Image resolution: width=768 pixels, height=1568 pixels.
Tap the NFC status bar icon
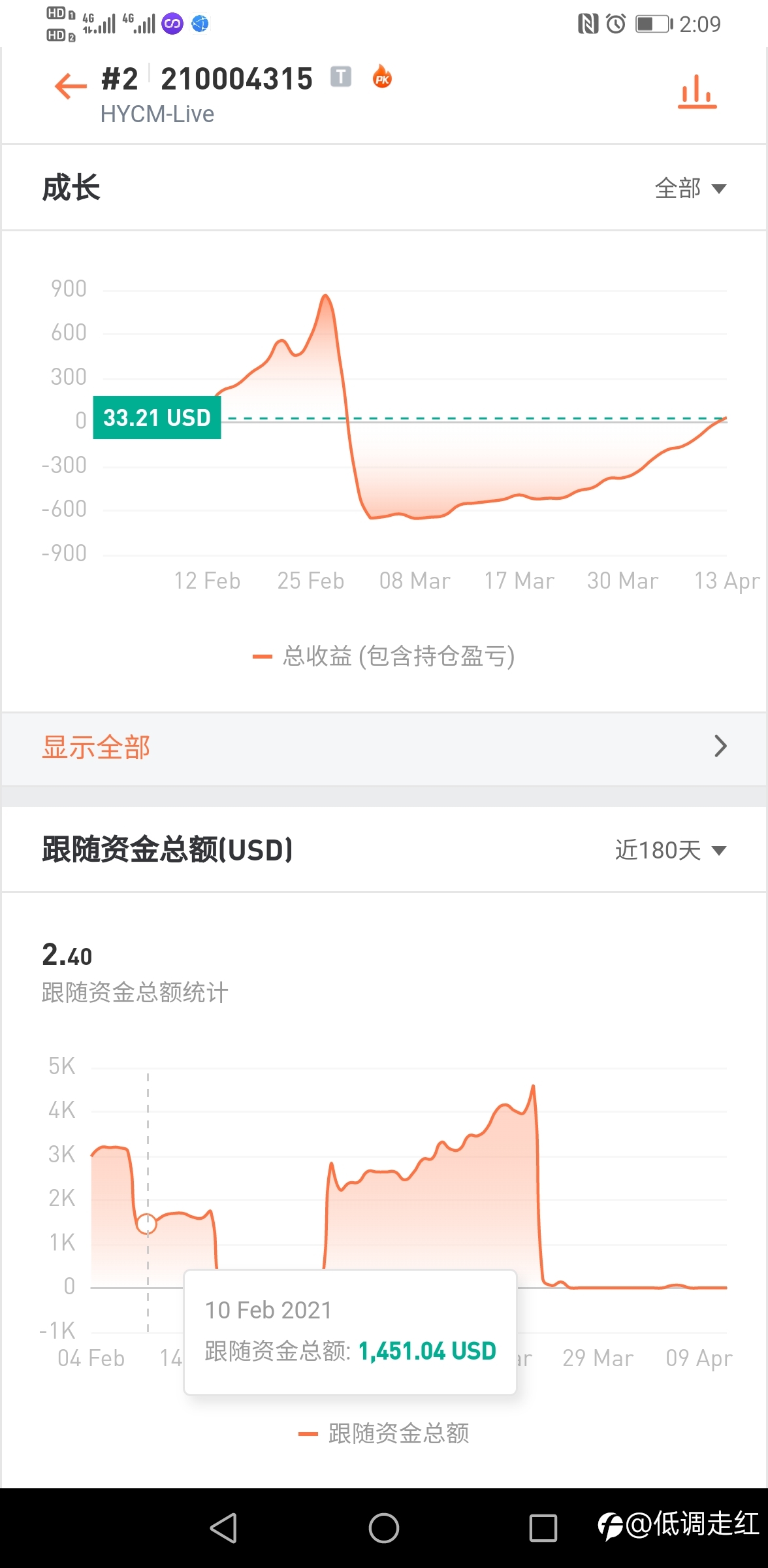(x=588, y=24)
